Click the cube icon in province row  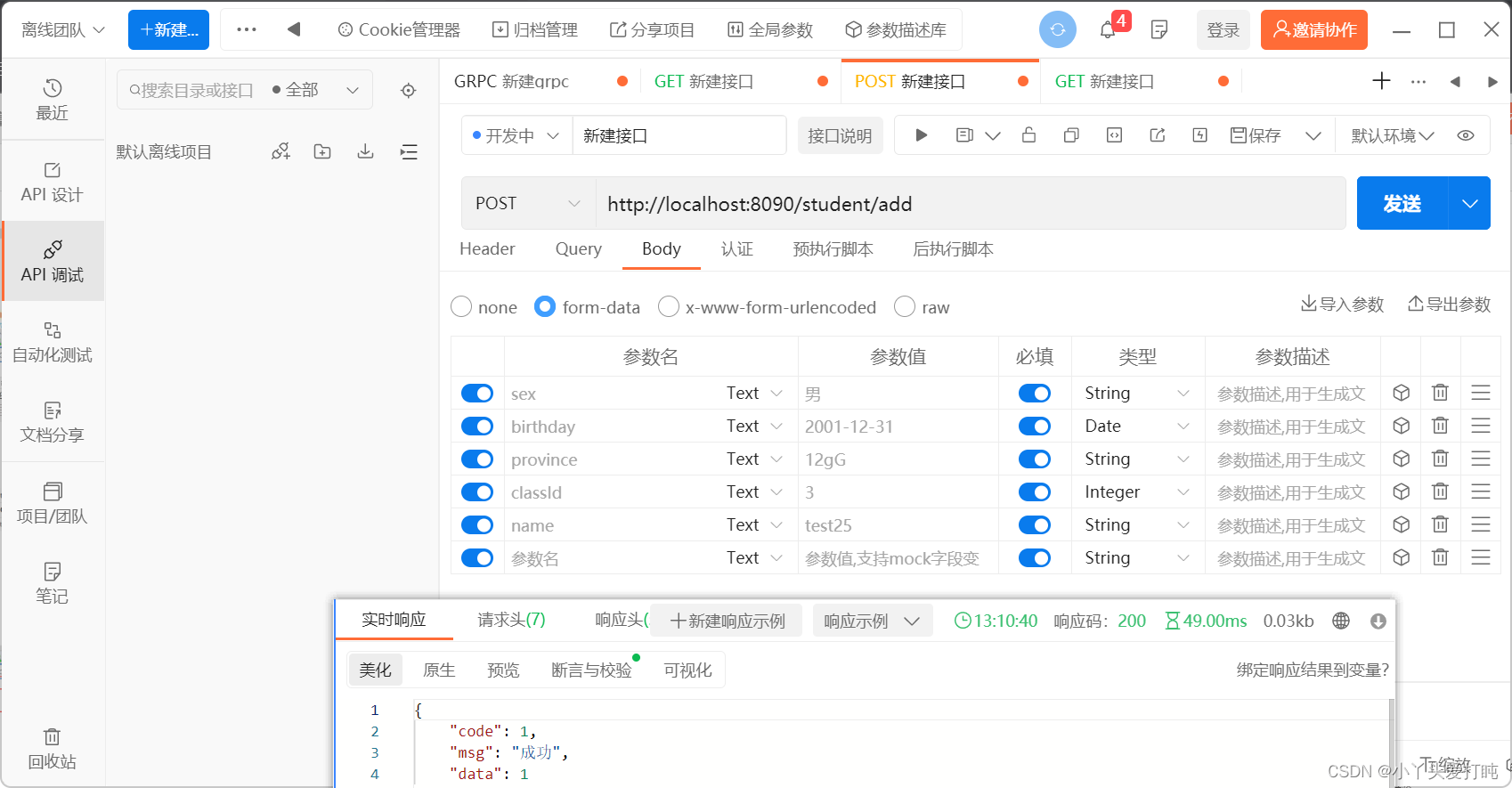(1401, 459)
